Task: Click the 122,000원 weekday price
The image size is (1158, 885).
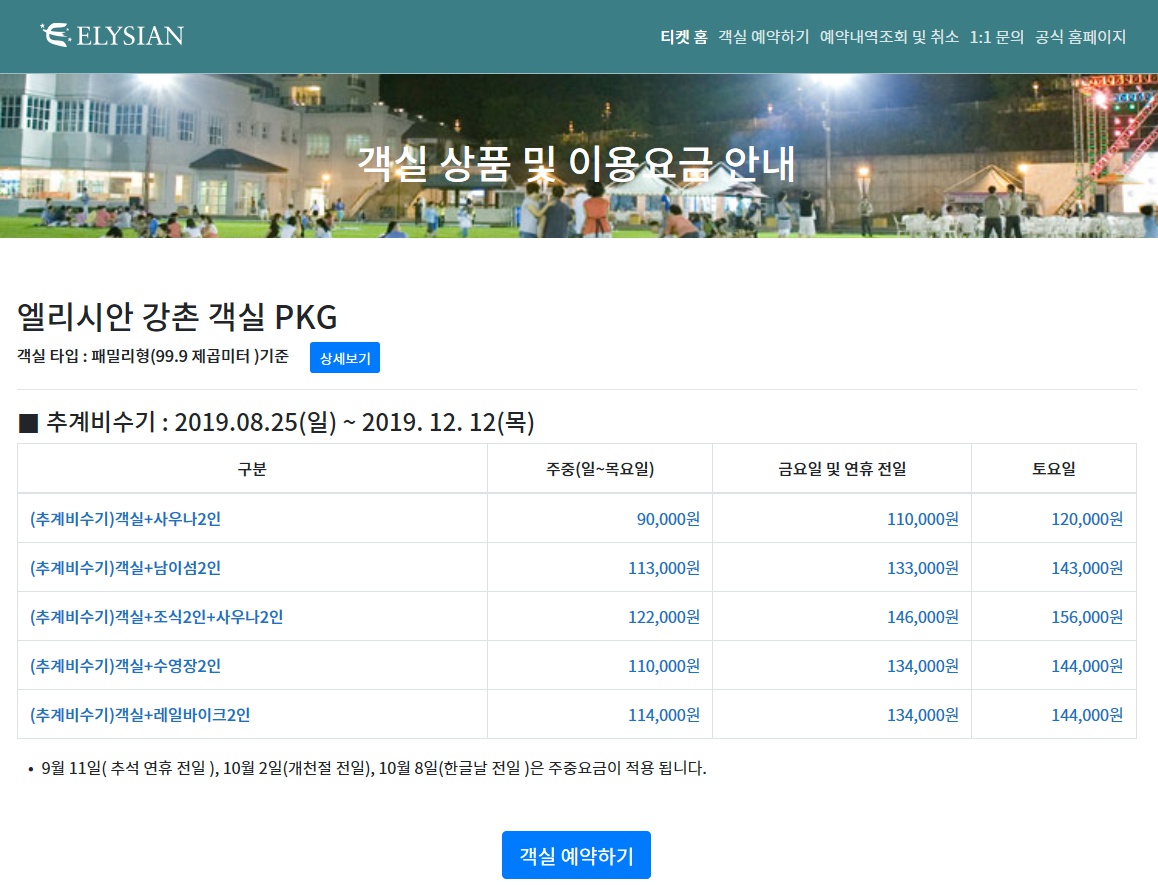Action: (664, 617)
